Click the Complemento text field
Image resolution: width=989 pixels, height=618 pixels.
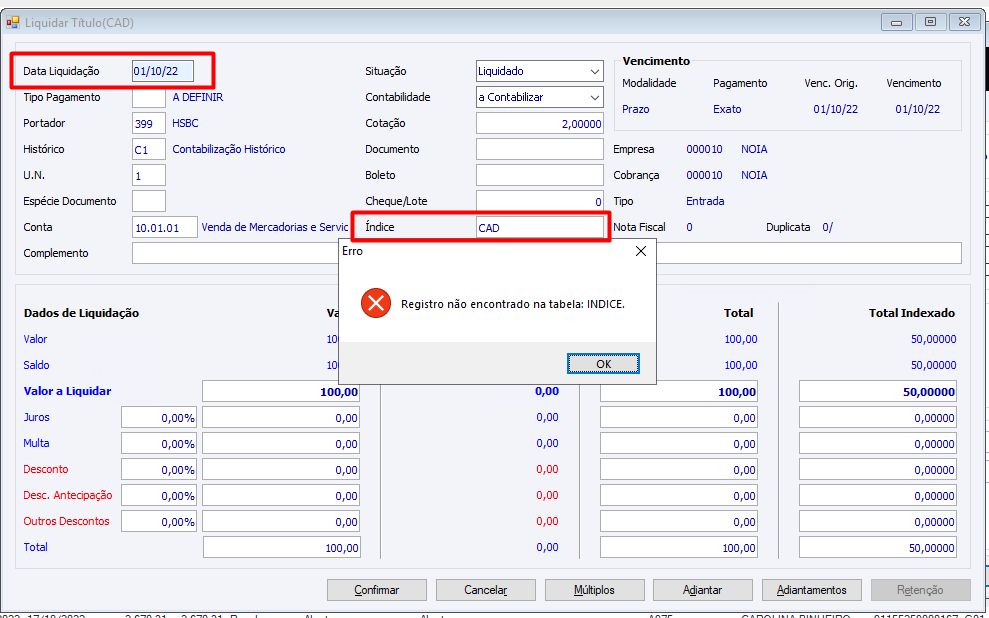click(547, 253)
